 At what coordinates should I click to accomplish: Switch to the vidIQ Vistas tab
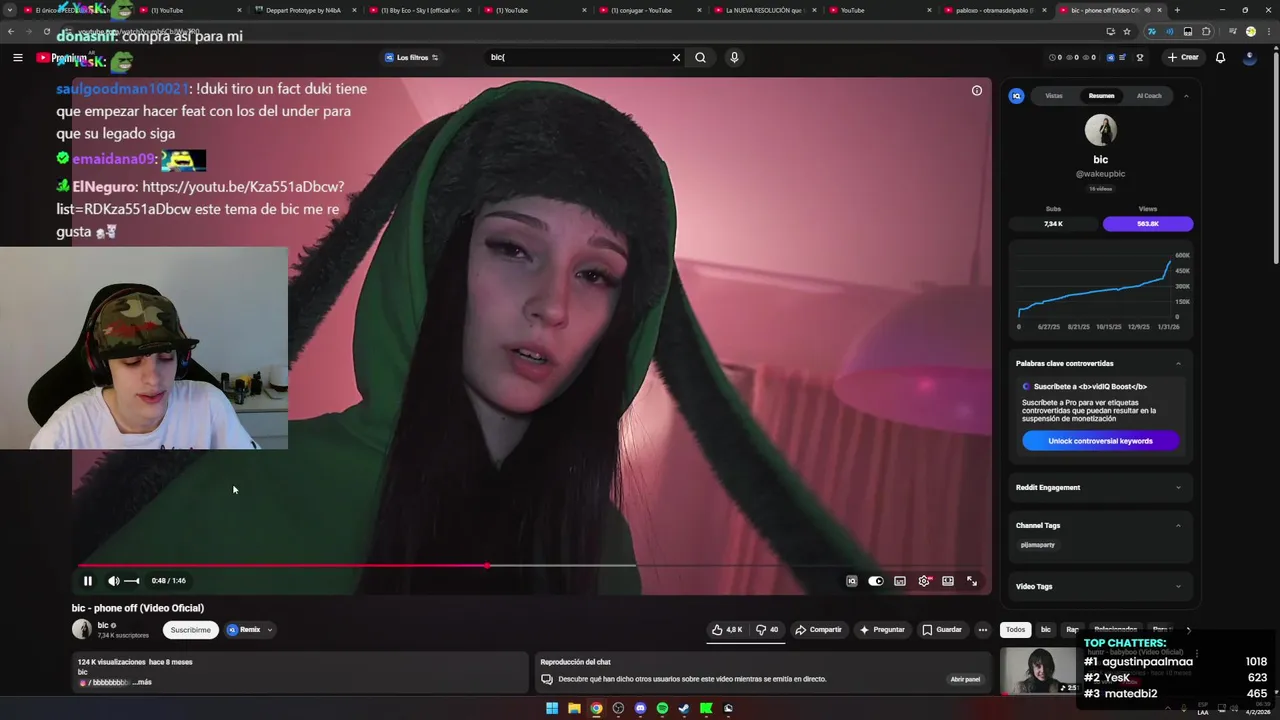pyautogui.click(x=1054, y=96)
